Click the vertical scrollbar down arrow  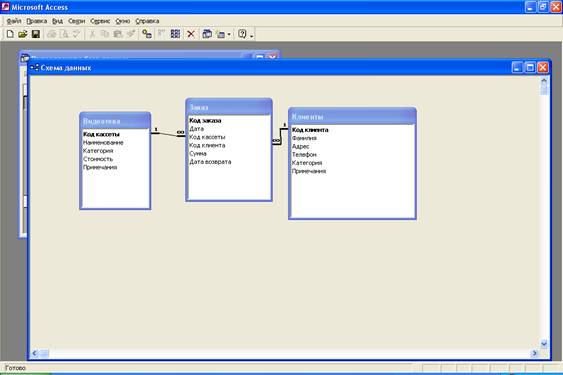[x=544, y=344]
